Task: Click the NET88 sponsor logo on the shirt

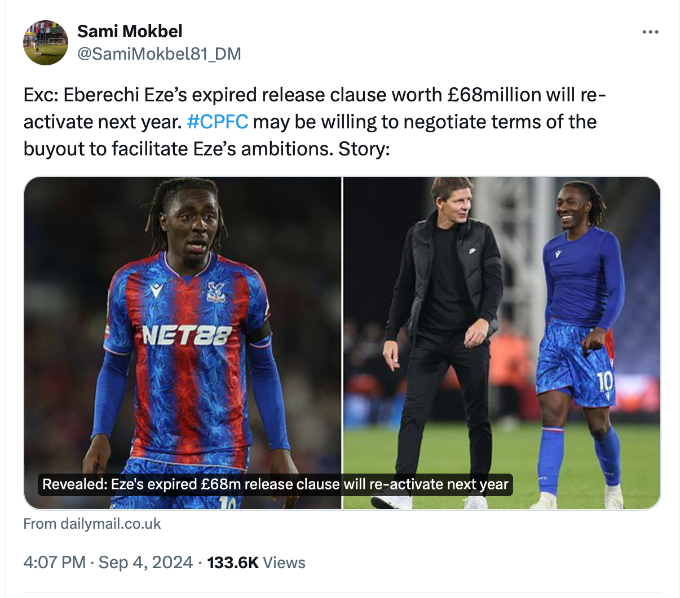Action: point(186,334)
